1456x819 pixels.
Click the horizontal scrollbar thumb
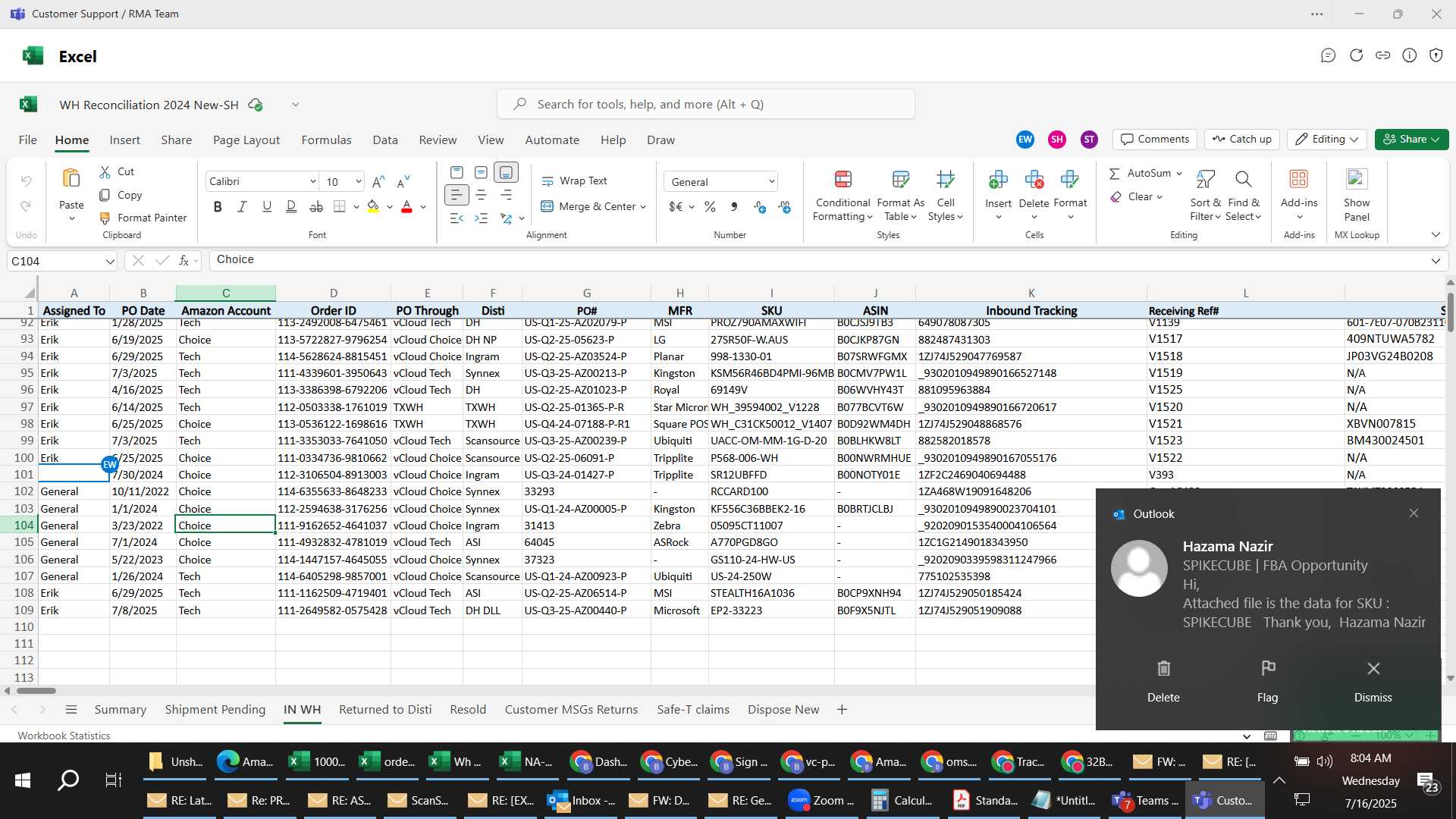click(x=36, y=691)
